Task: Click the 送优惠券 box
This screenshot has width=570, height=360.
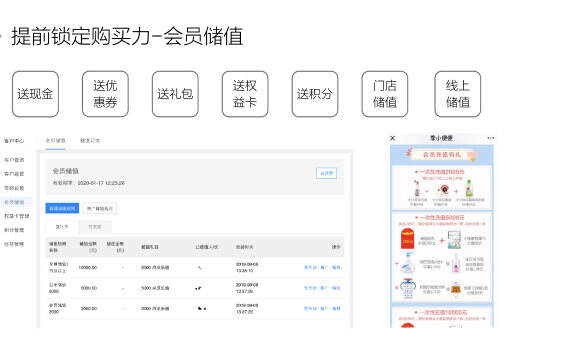Action: [105, 94]
